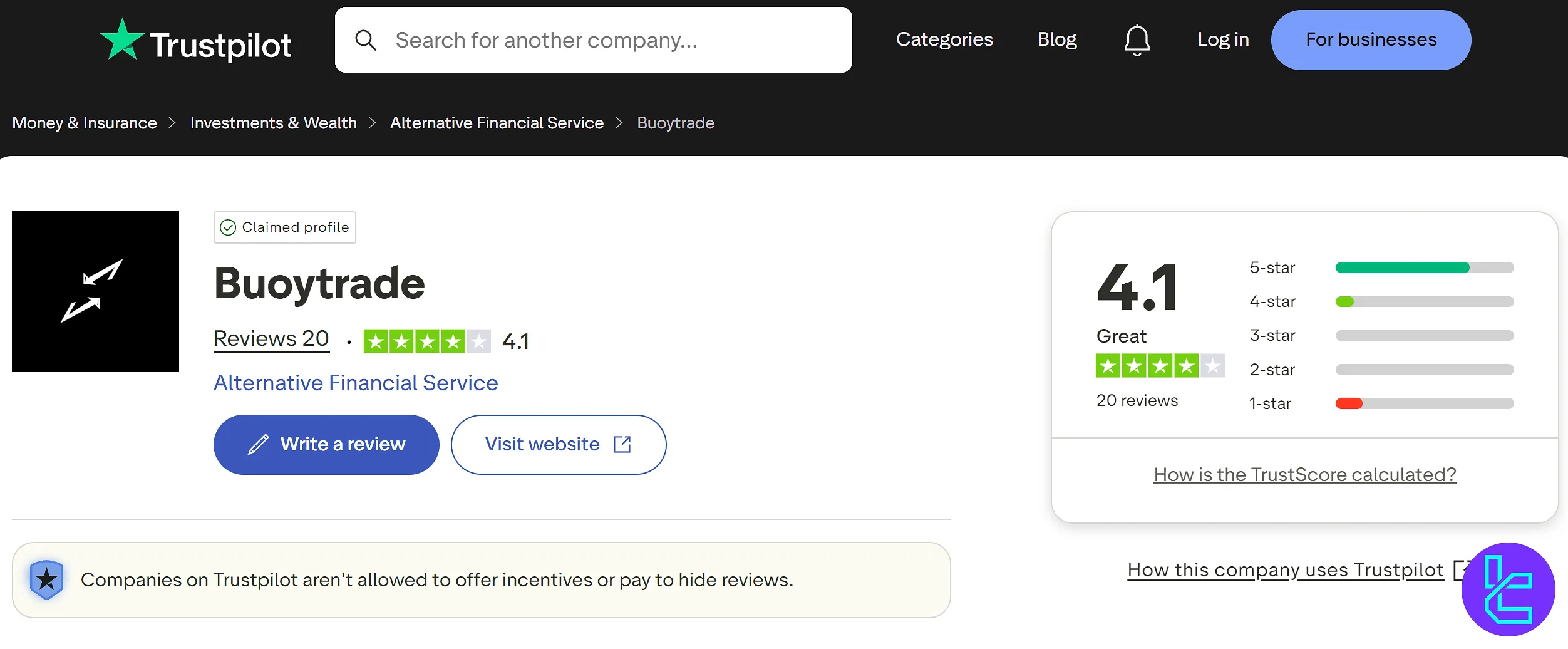Click the Trustpilot shield icon beside the disclaimer
Screen dimensions: 1568x649
point(46,579)
